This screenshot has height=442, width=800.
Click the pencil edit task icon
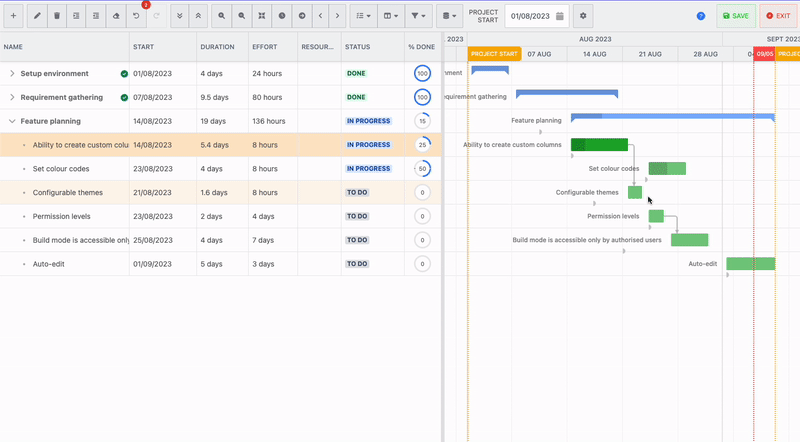pyautogui.click(x=37, y=16)
